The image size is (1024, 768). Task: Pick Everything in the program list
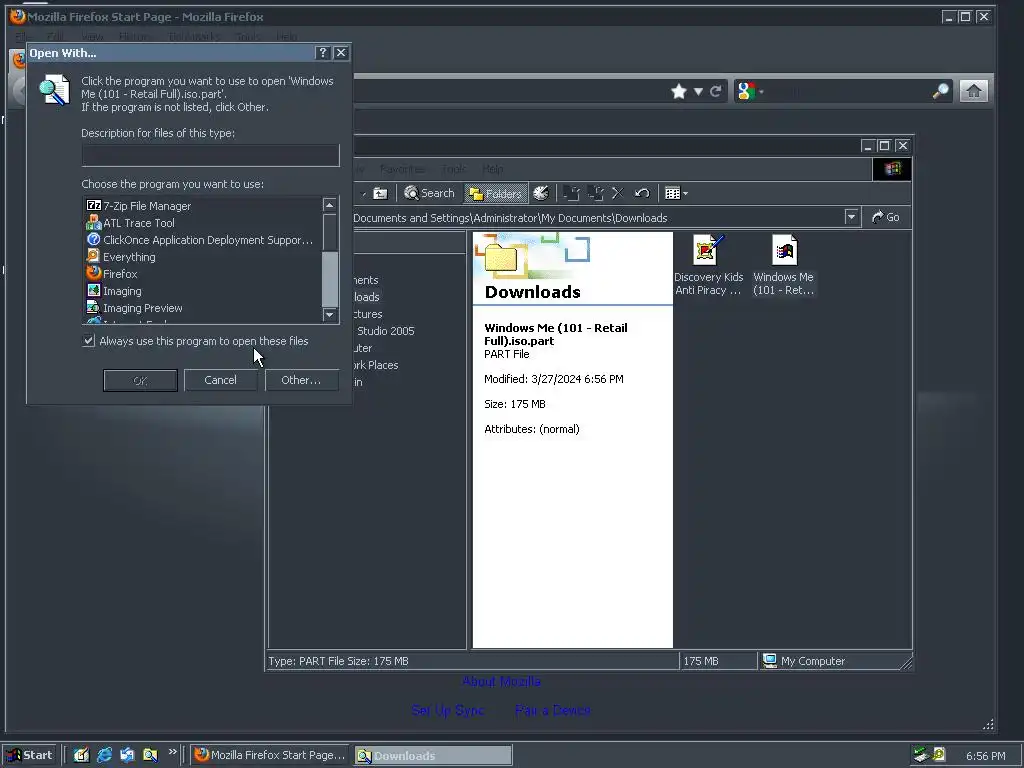pos(121,257)
